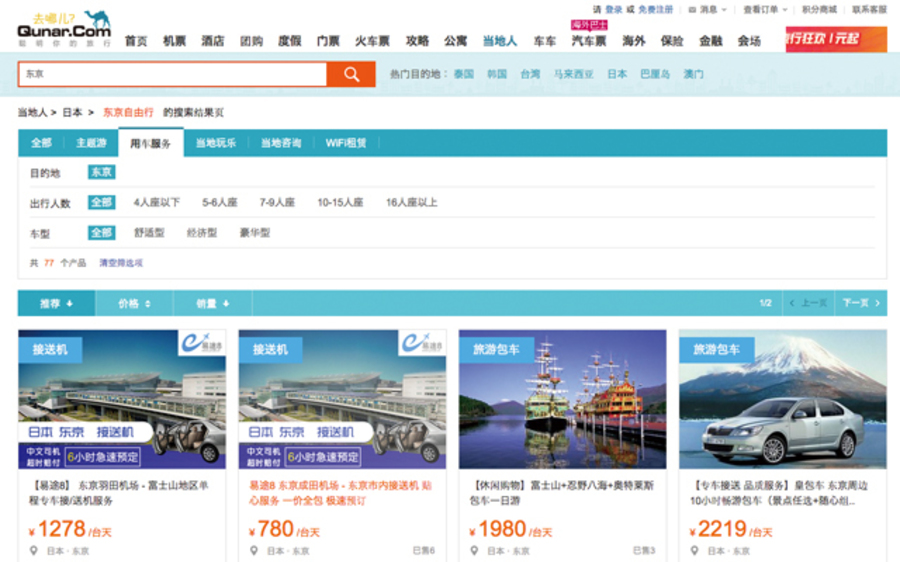This screenshot has width=900, height=562.
Task: Click the orange search magnifier button
Action: click(351, 74)
